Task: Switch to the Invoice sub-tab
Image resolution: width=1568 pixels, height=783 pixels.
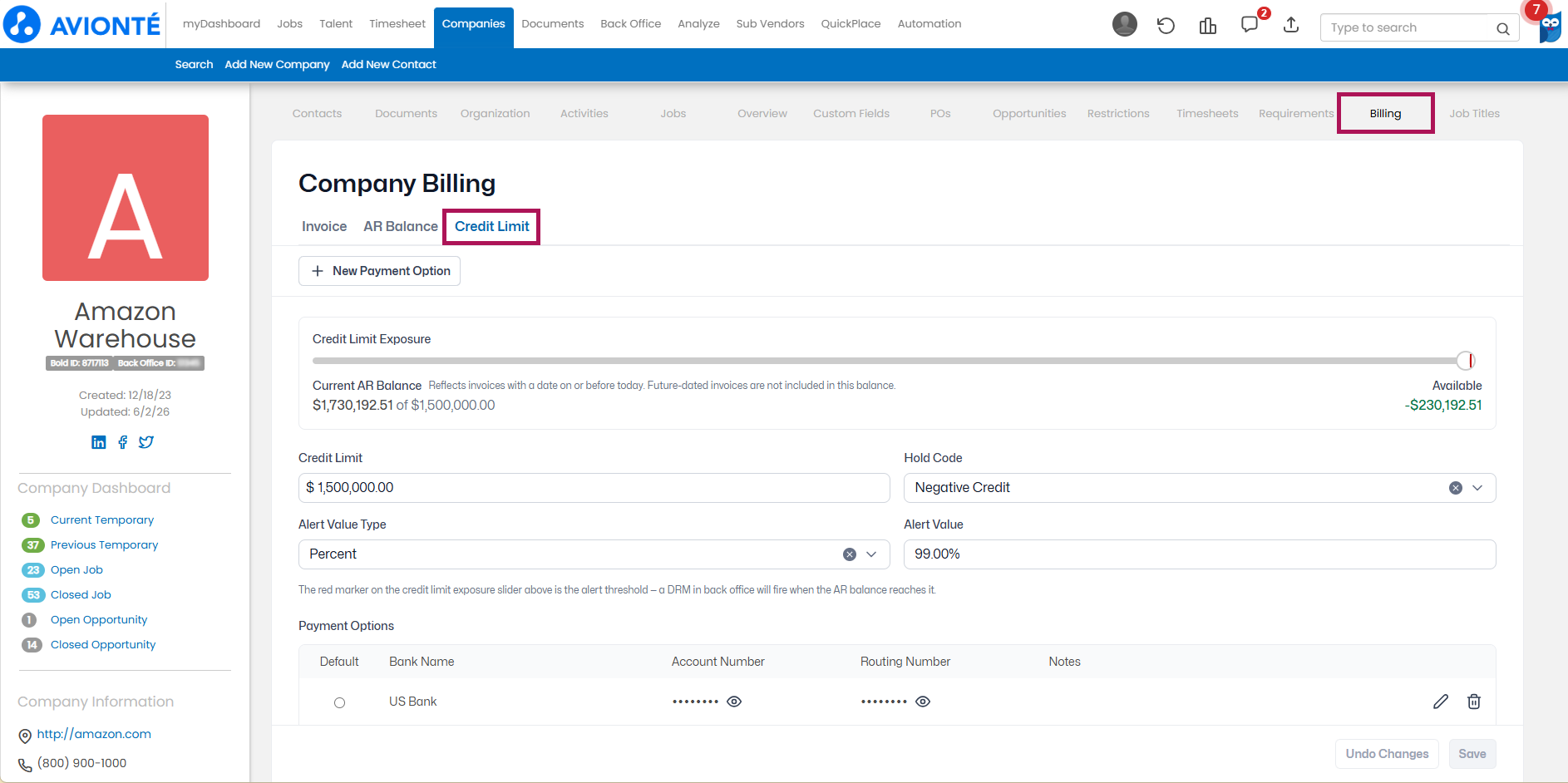Action: 324,226
